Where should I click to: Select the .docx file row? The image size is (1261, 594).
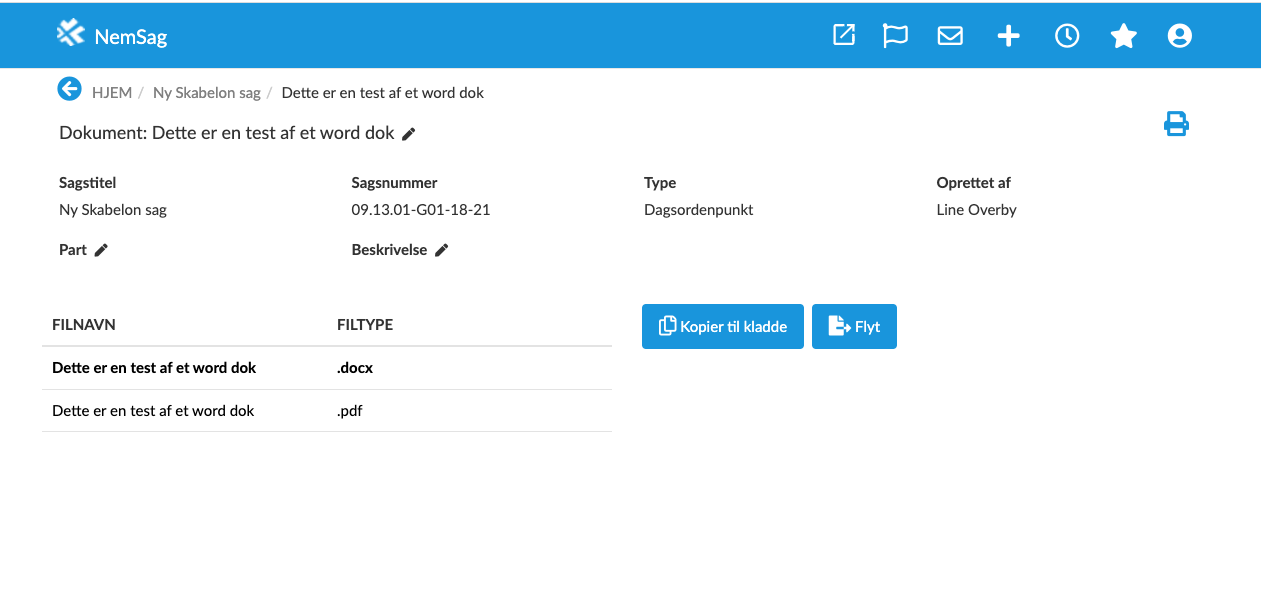coord(154,368)
